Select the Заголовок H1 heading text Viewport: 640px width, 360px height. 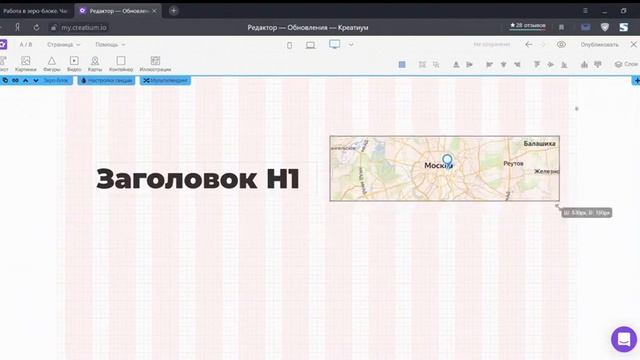[x=198, y=179]
